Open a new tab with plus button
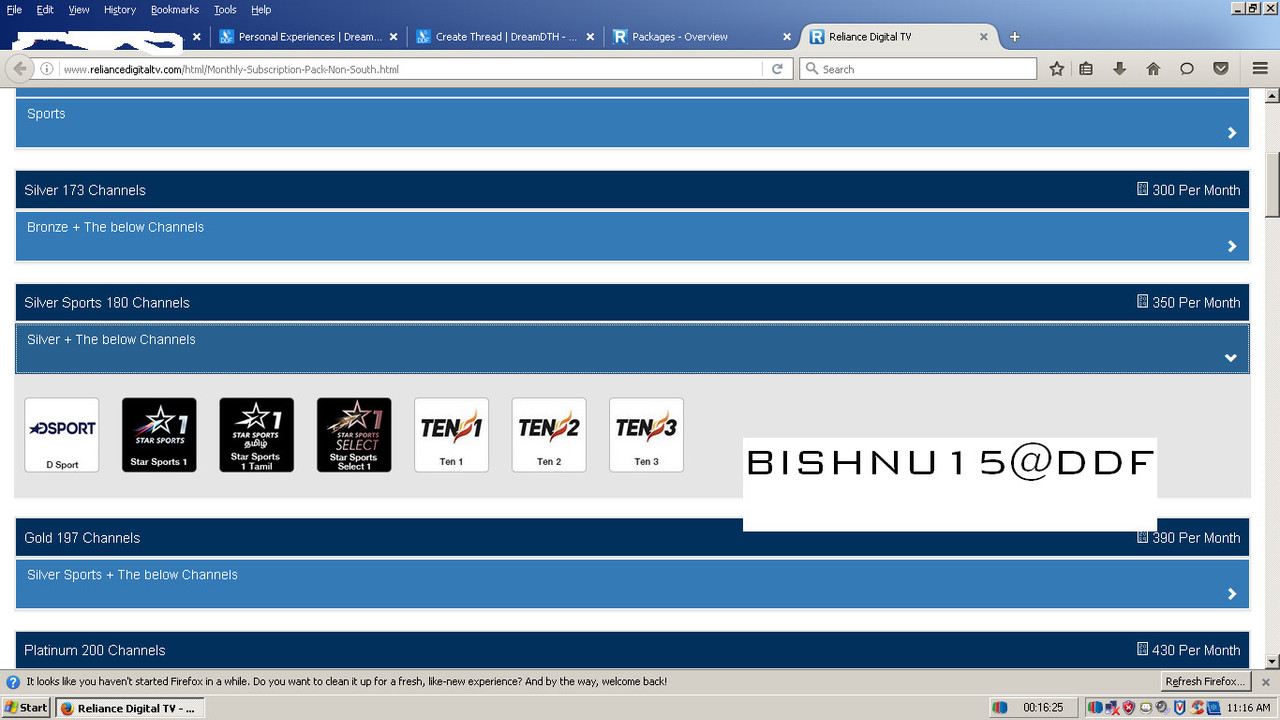The width and height of the screenshot is (1280, 720). (1014, 37)
